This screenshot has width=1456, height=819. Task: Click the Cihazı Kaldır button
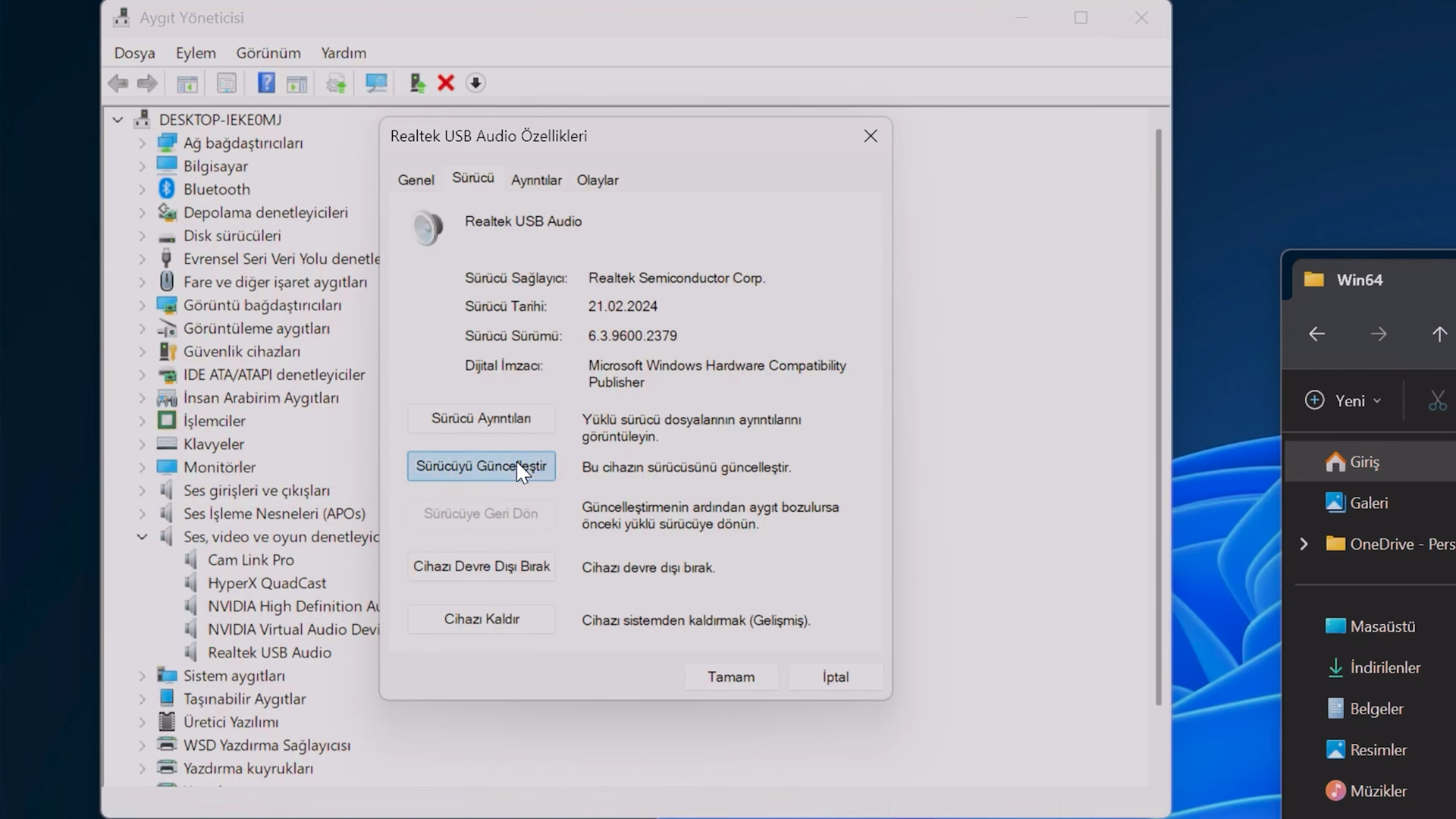pyautogui.click(x=481, y=620)
